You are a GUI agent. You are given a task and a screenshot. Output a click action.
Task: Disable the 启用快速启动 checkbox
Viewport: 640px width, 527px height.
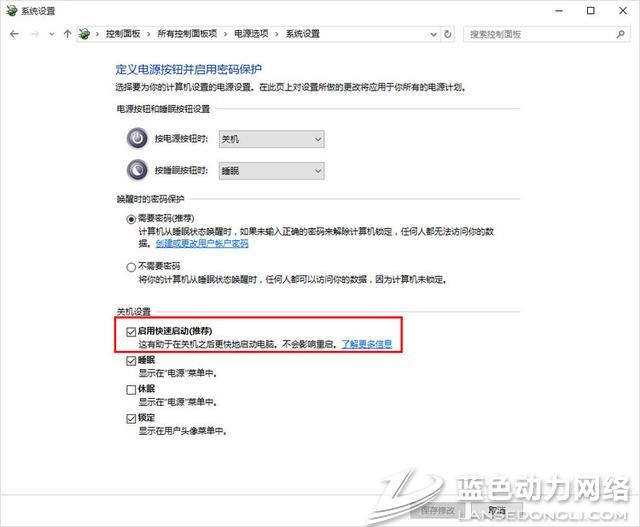[x=131, y=331]
